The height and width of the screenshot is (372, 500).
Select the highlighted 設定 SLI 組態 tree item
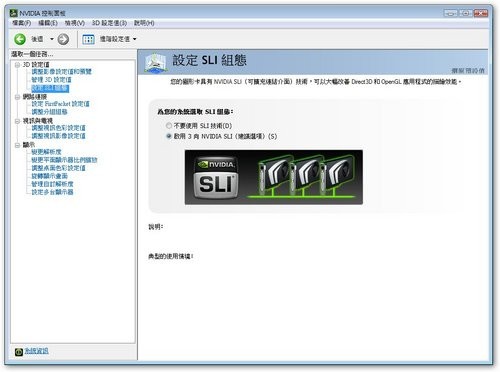click(x=50, y=88)
